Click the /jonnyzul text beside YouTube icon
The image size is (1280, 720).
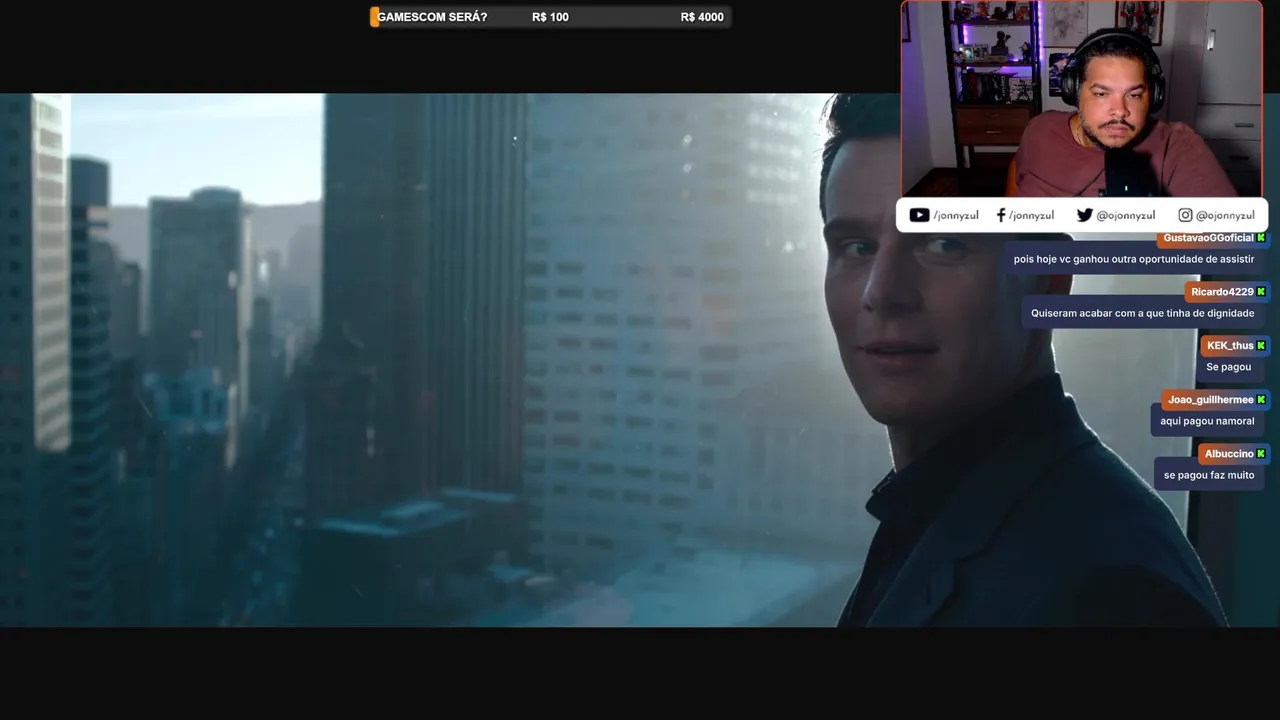(956, 215)
